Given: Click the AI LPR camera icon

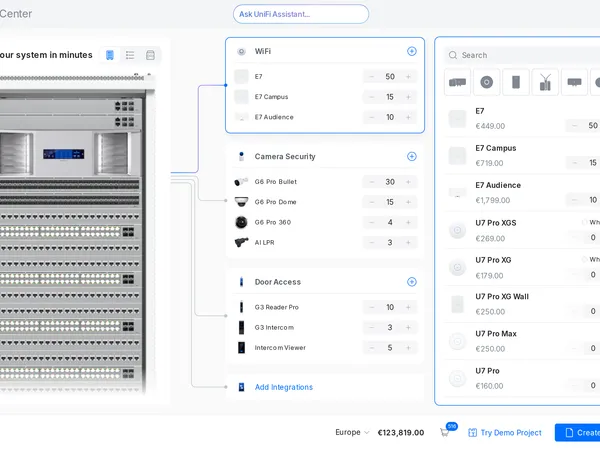Looking at the screenshot, I should (241, 242).
